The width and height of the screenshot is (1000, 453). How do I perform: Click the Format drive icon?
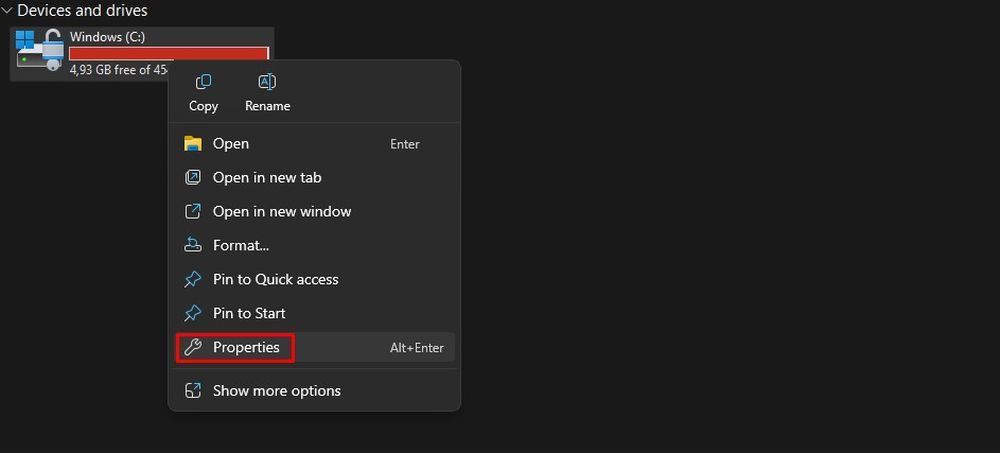point(193,245)
